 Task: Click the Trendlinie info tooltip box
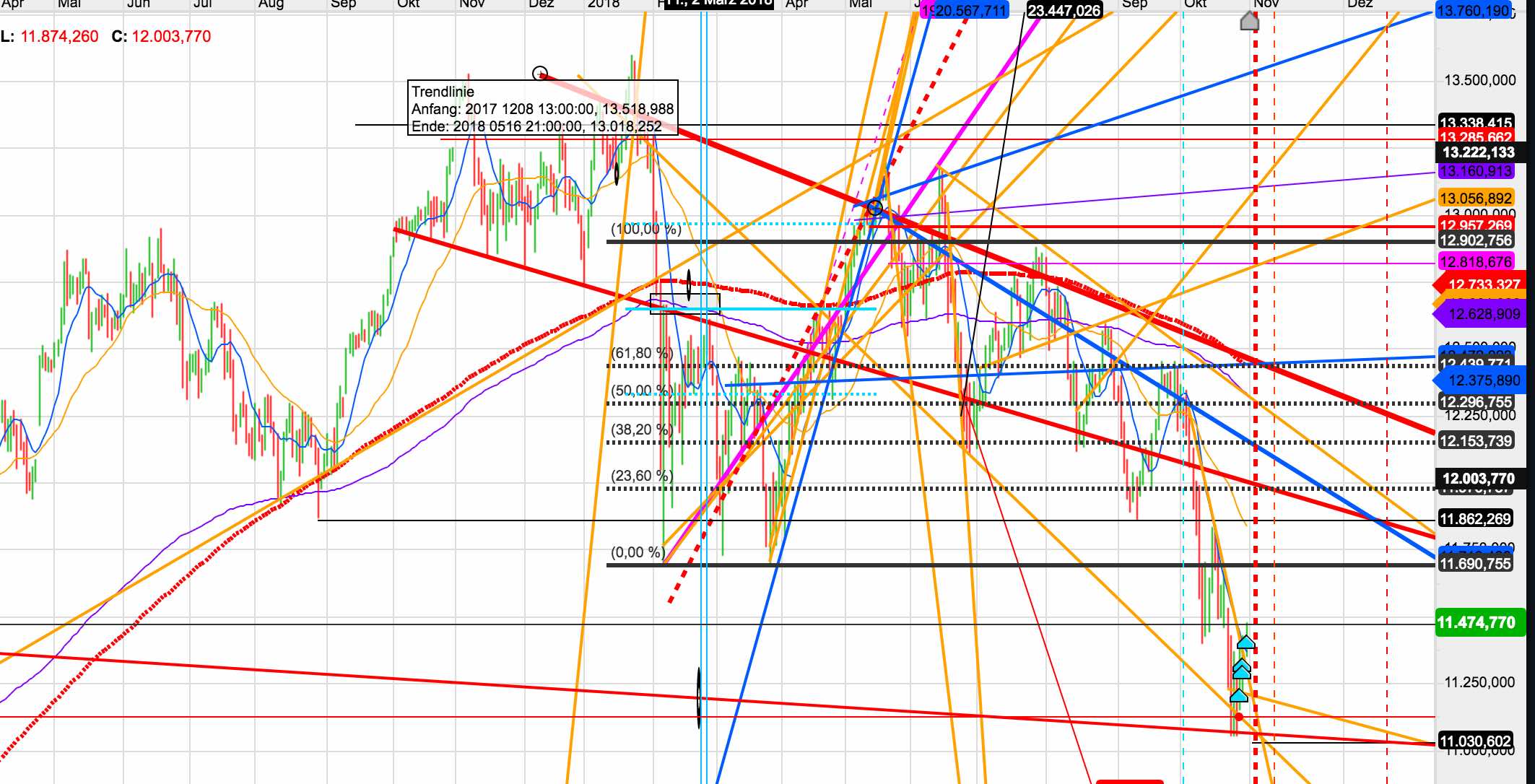(x=542, y=109)
